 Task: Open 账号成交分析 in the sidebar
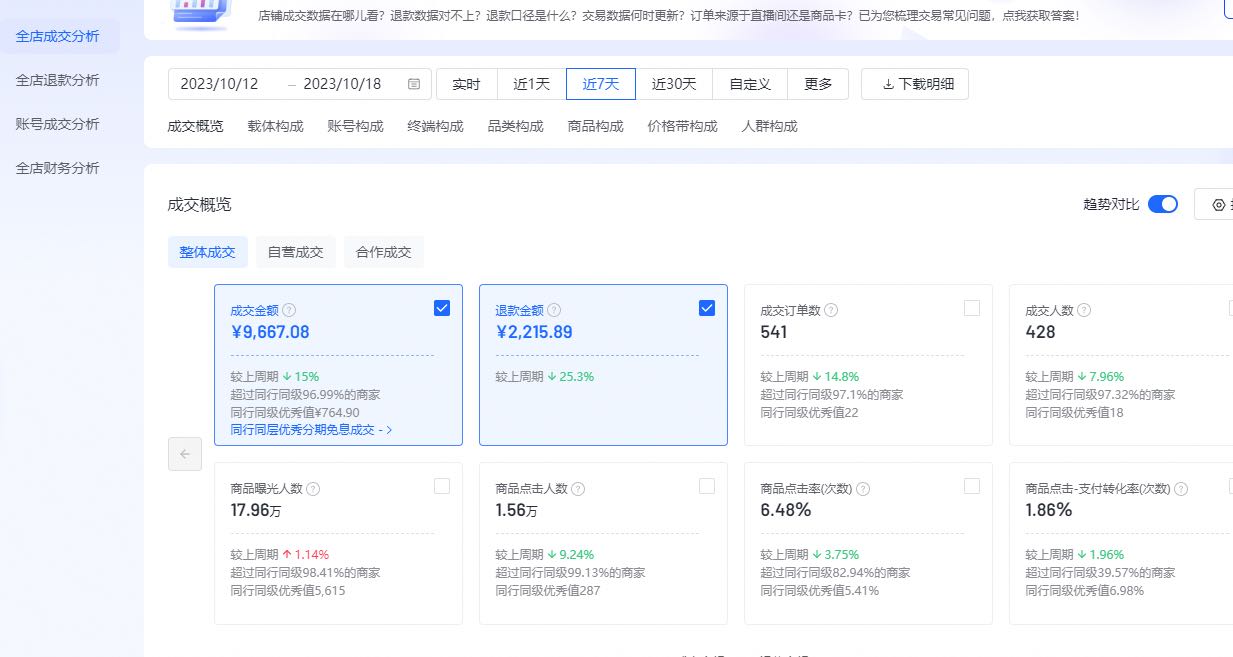58,124
